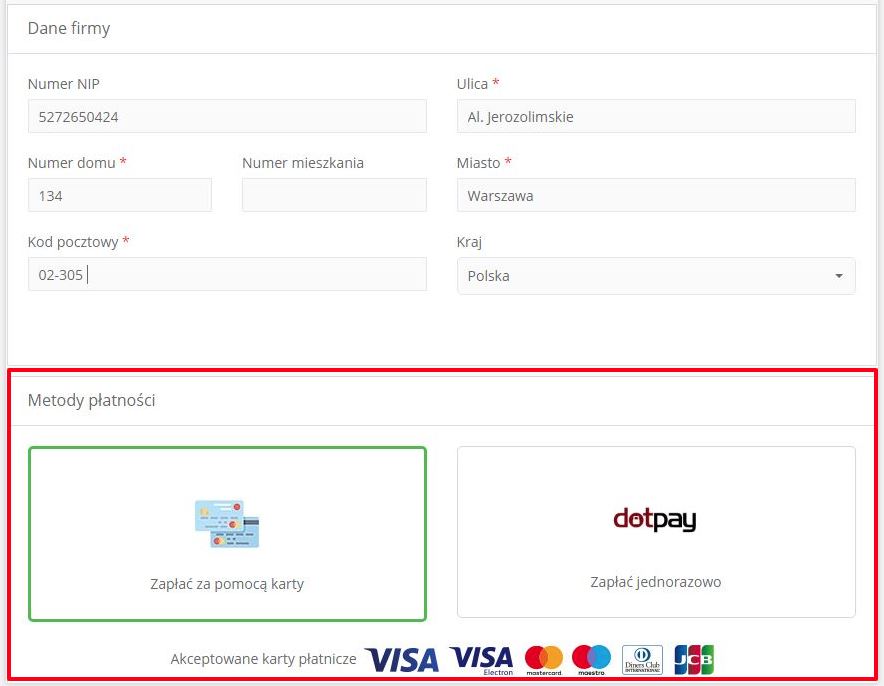Click the Numer mieszkania label
Image resolution: width=884 pixels, height=686 pixels.
click(303, 163)
